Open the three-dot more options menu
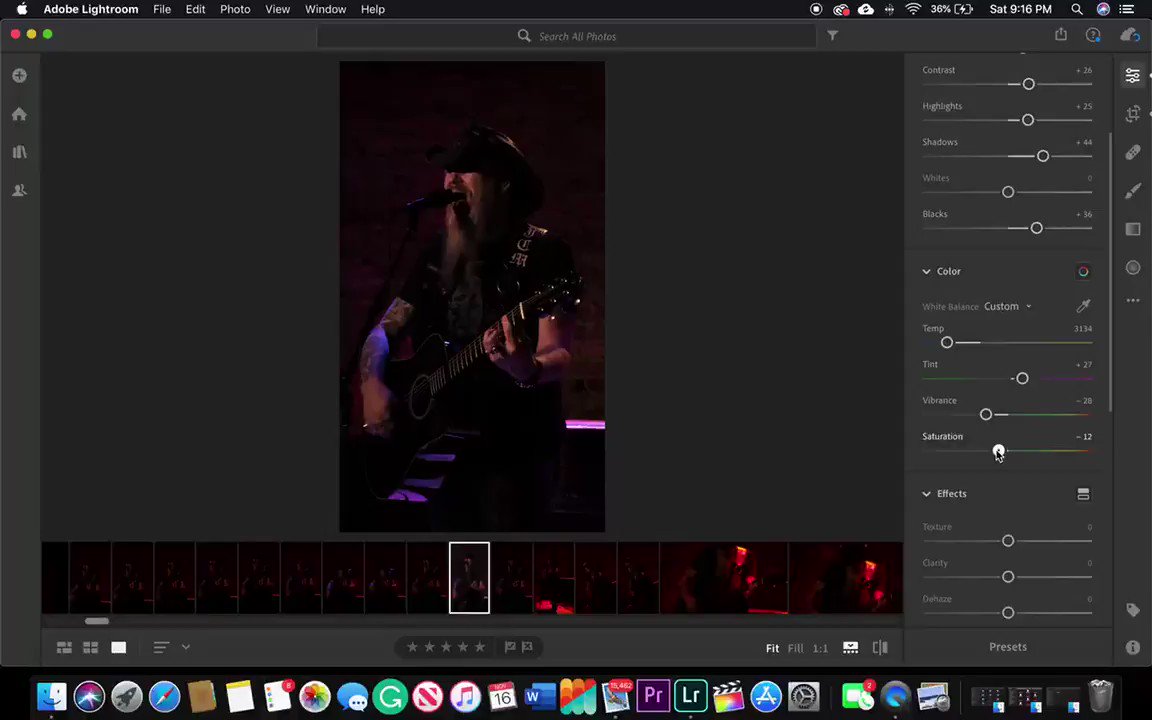Screen dimensions: 1152x720 pyautogui.click(x=1132, y=300)
